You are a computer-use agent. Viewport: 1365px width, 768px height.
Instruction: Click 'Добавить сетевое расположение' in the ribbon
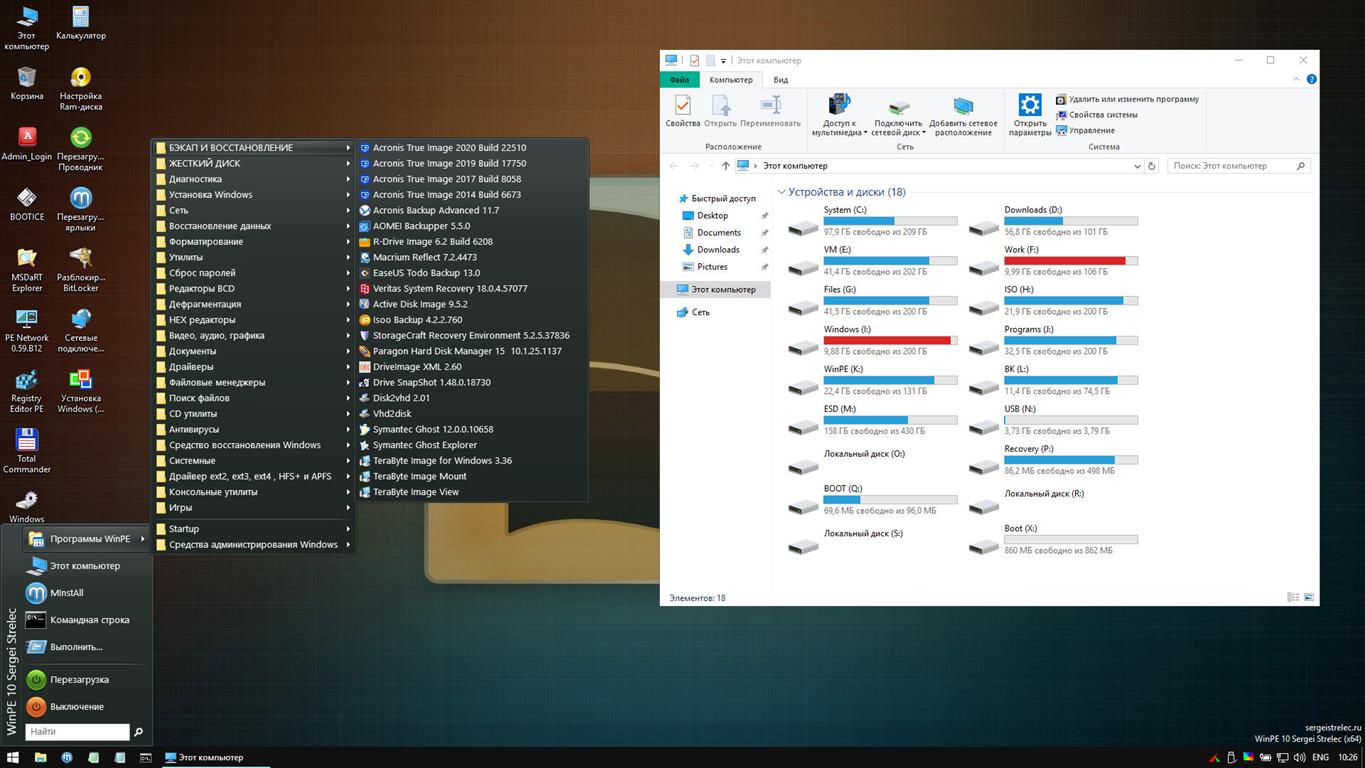coord(962,113)
